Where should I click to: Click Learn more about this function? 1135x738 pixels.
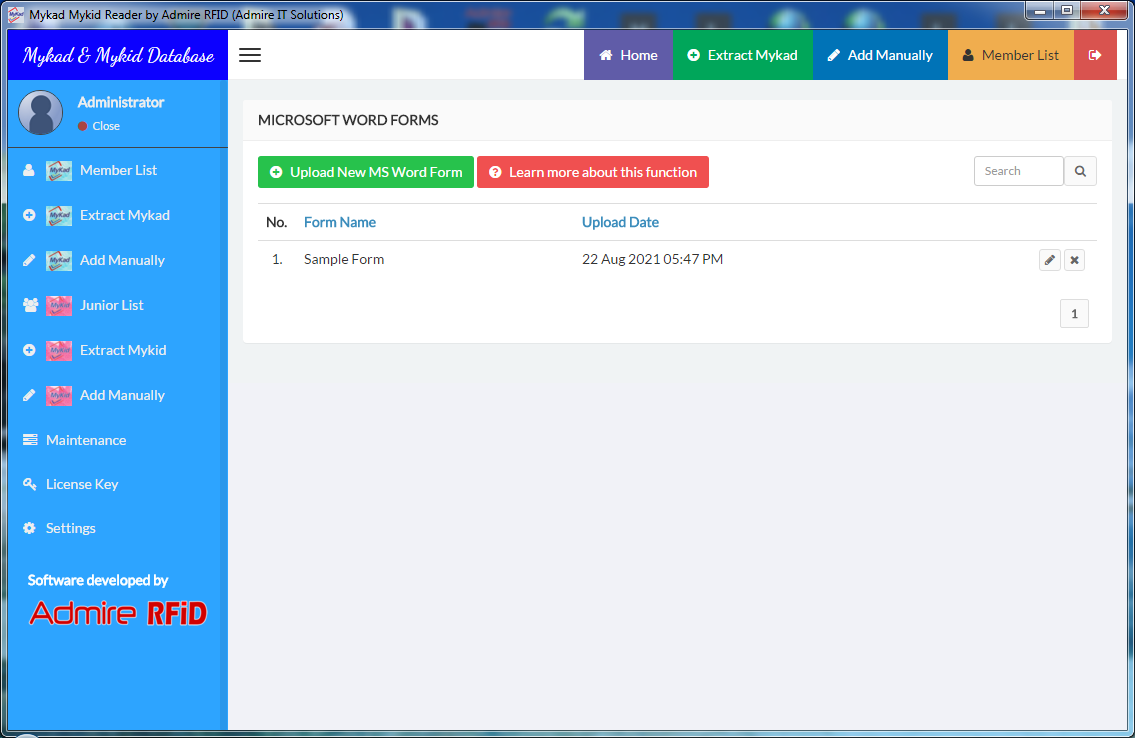(x=592, y=172)
